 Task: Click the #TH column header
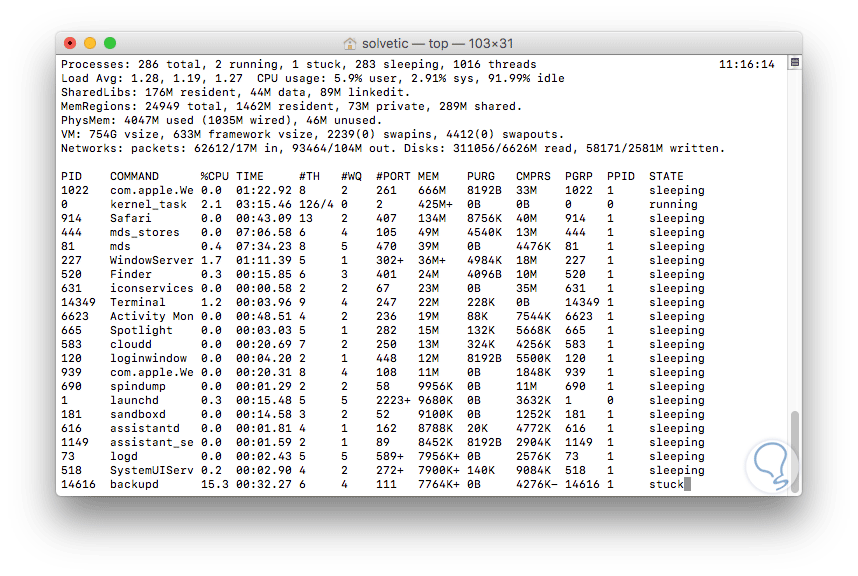309,176
